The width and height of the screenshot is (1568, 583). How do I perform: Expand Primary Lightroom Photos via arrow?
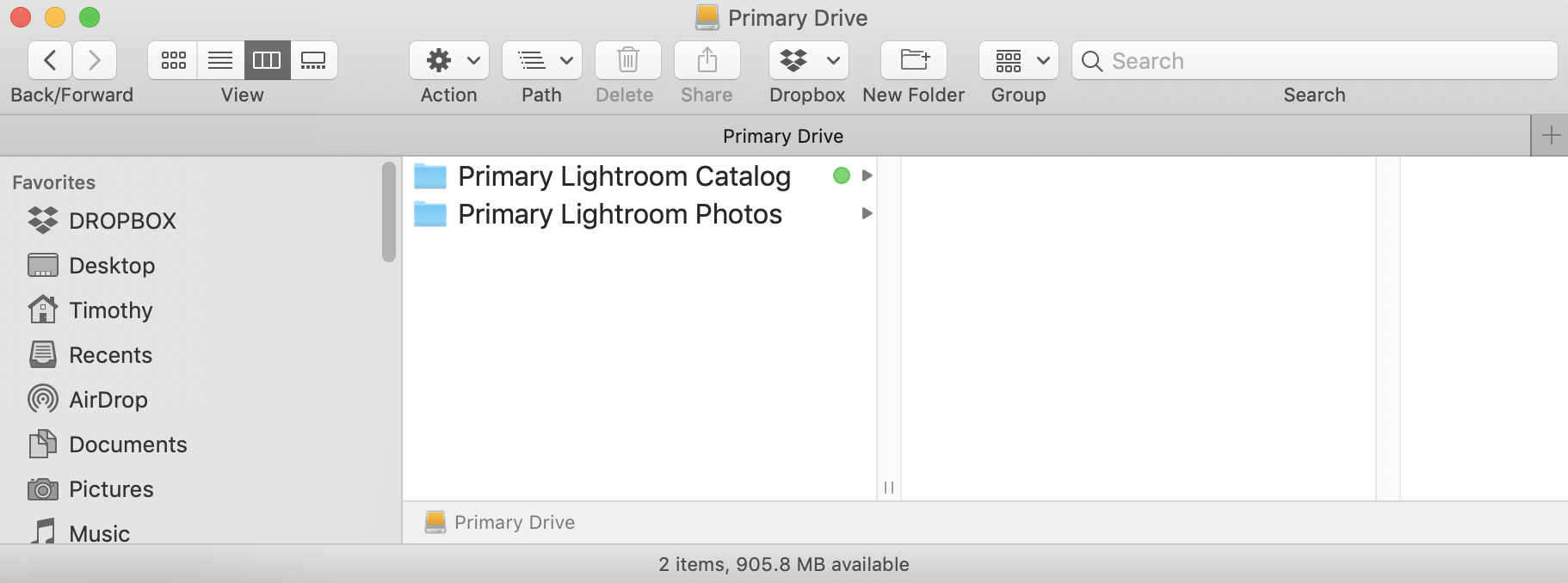(867, 213)
